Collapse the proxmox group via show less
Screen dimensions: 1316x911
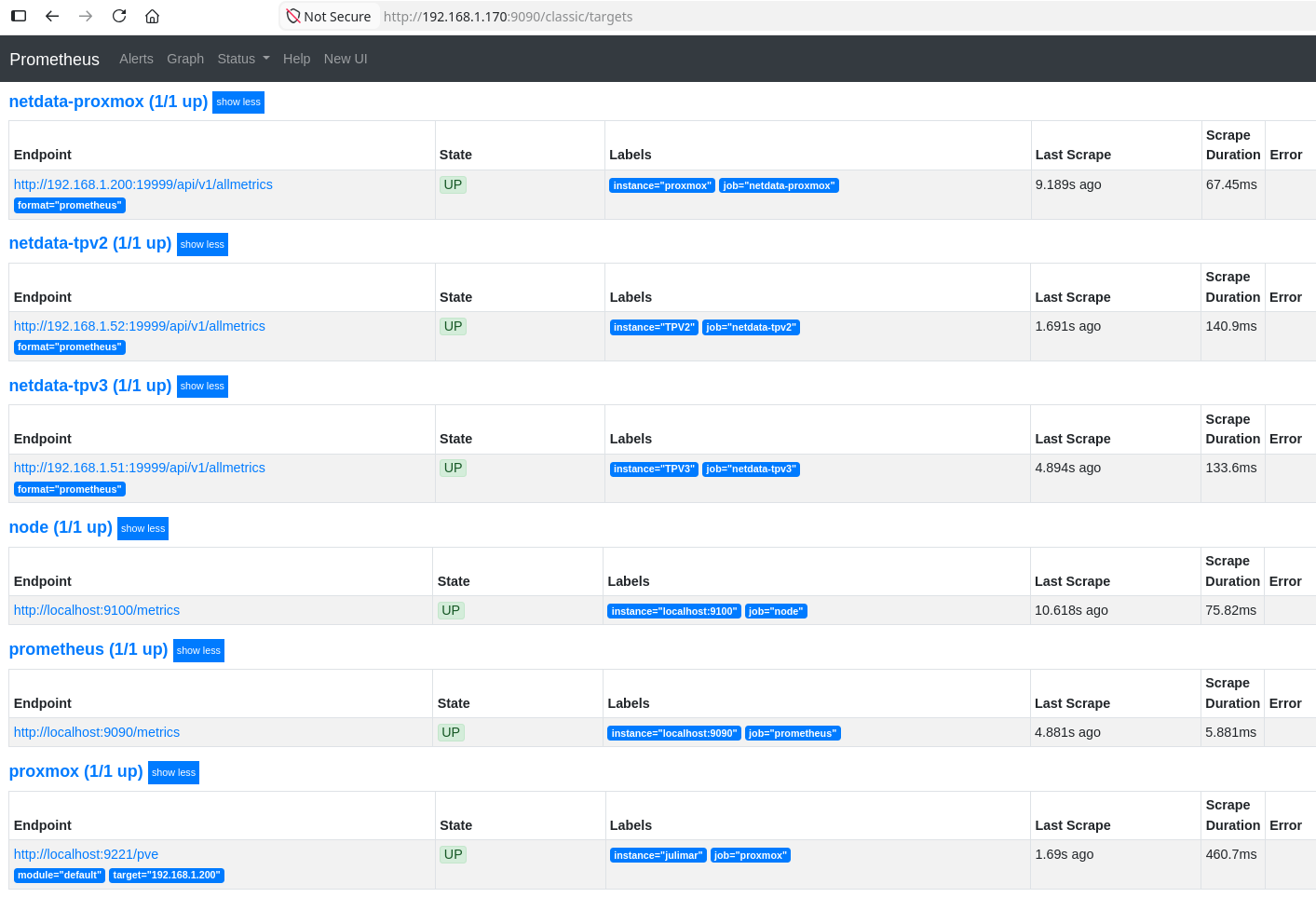click(x=173, y=772)
